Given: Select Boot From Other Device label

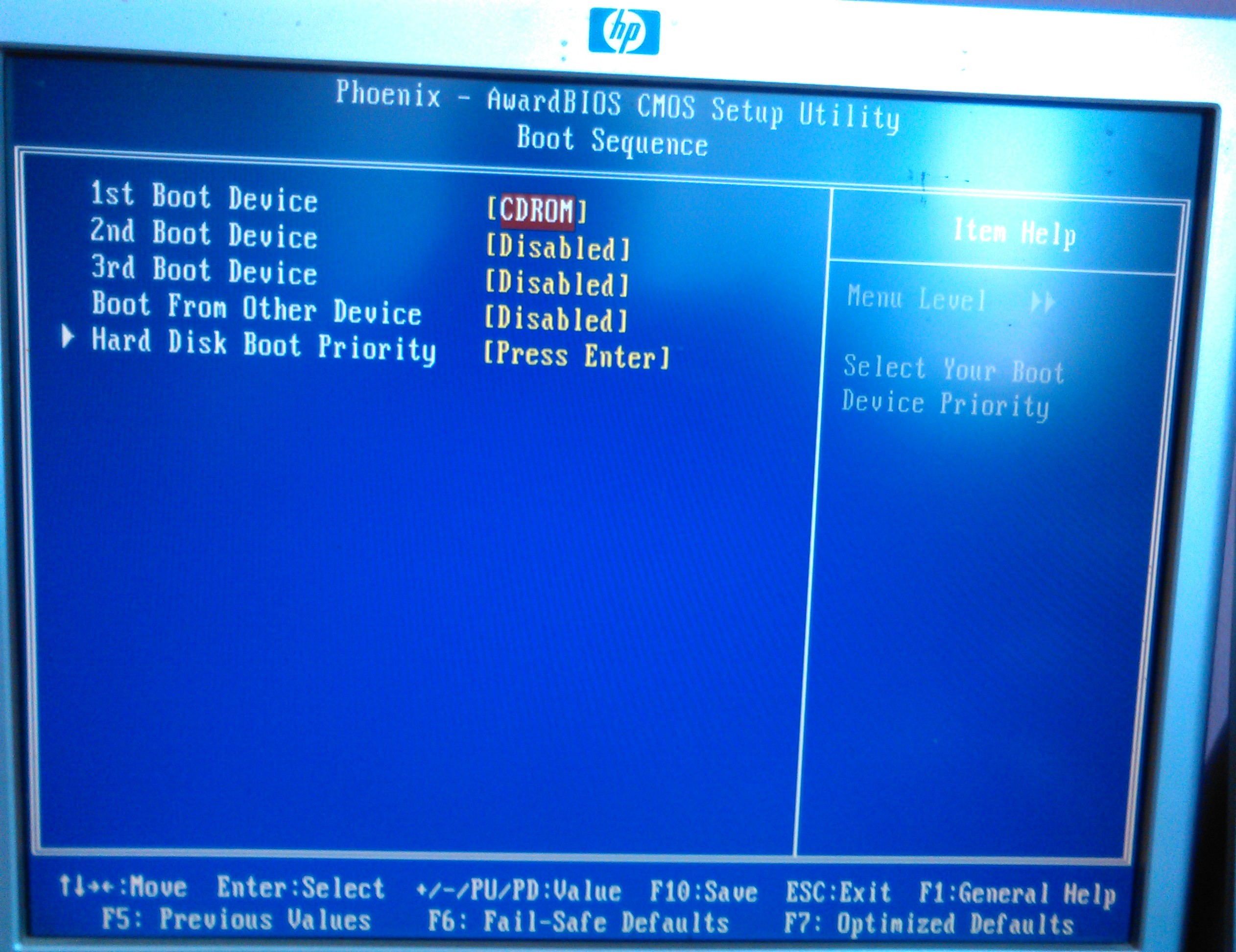Looking at the screenshot, I should (x=257, y=309).
